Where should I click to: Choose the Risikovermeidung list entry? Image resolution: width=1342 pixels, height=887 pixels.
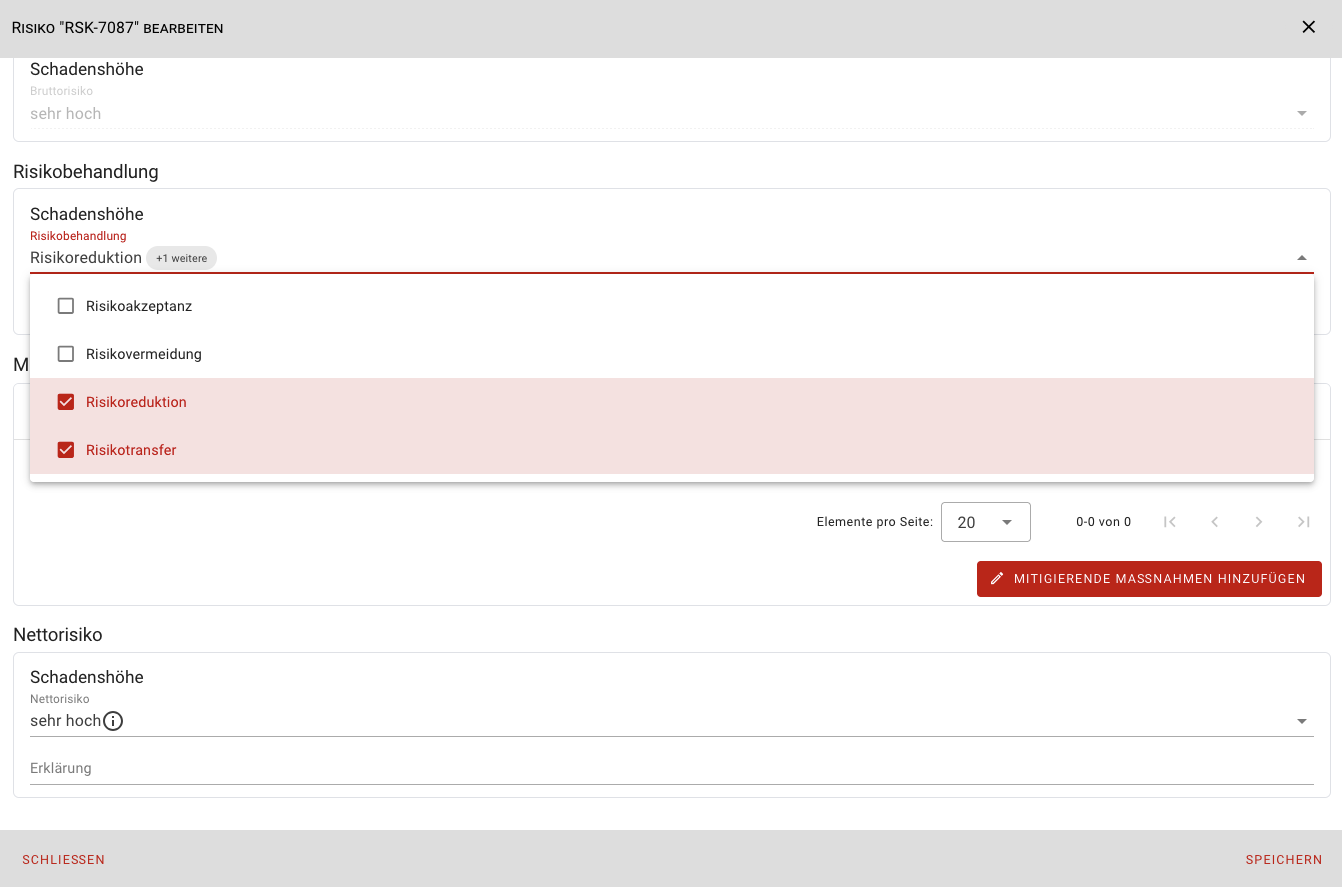[144, 354]
